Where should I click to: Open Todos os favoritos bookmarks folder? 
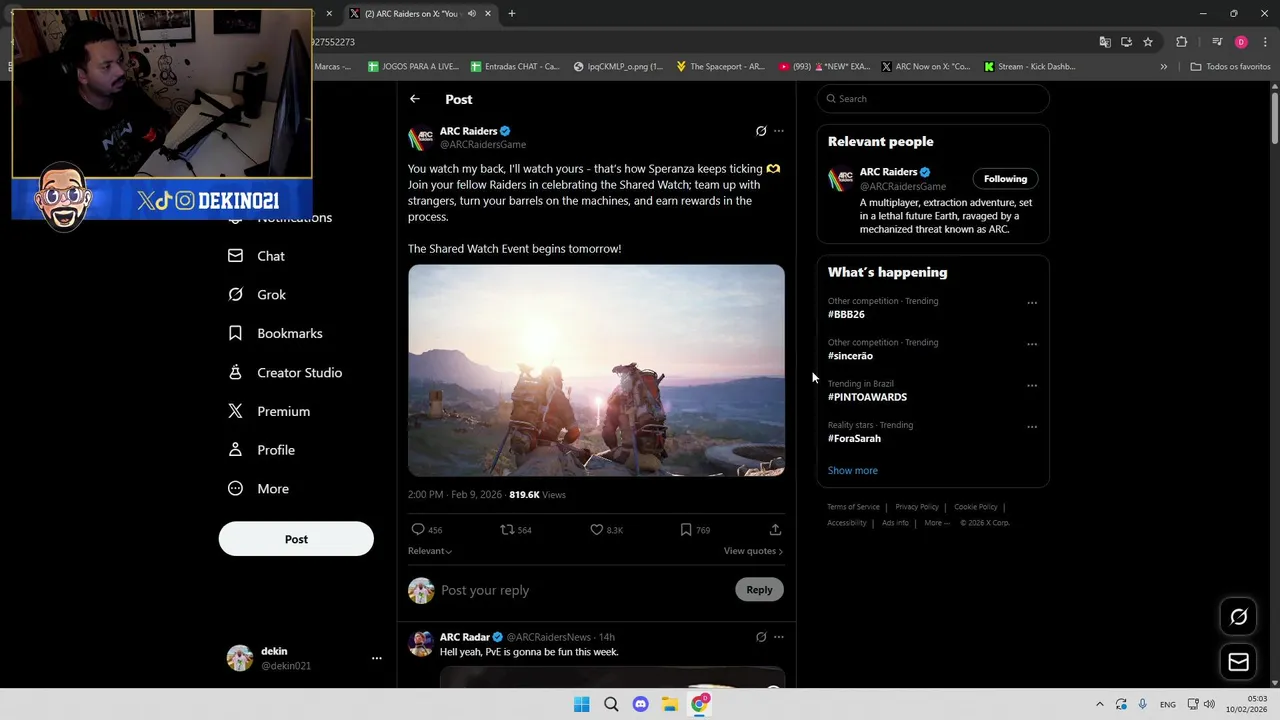click(x=1231, y=67)
